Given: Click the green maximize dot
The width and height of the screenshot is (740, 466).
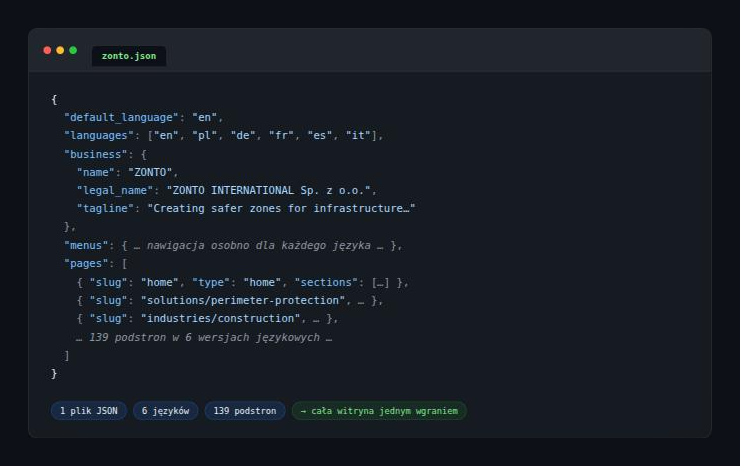Looking at the screenshot, I should 73,50.
